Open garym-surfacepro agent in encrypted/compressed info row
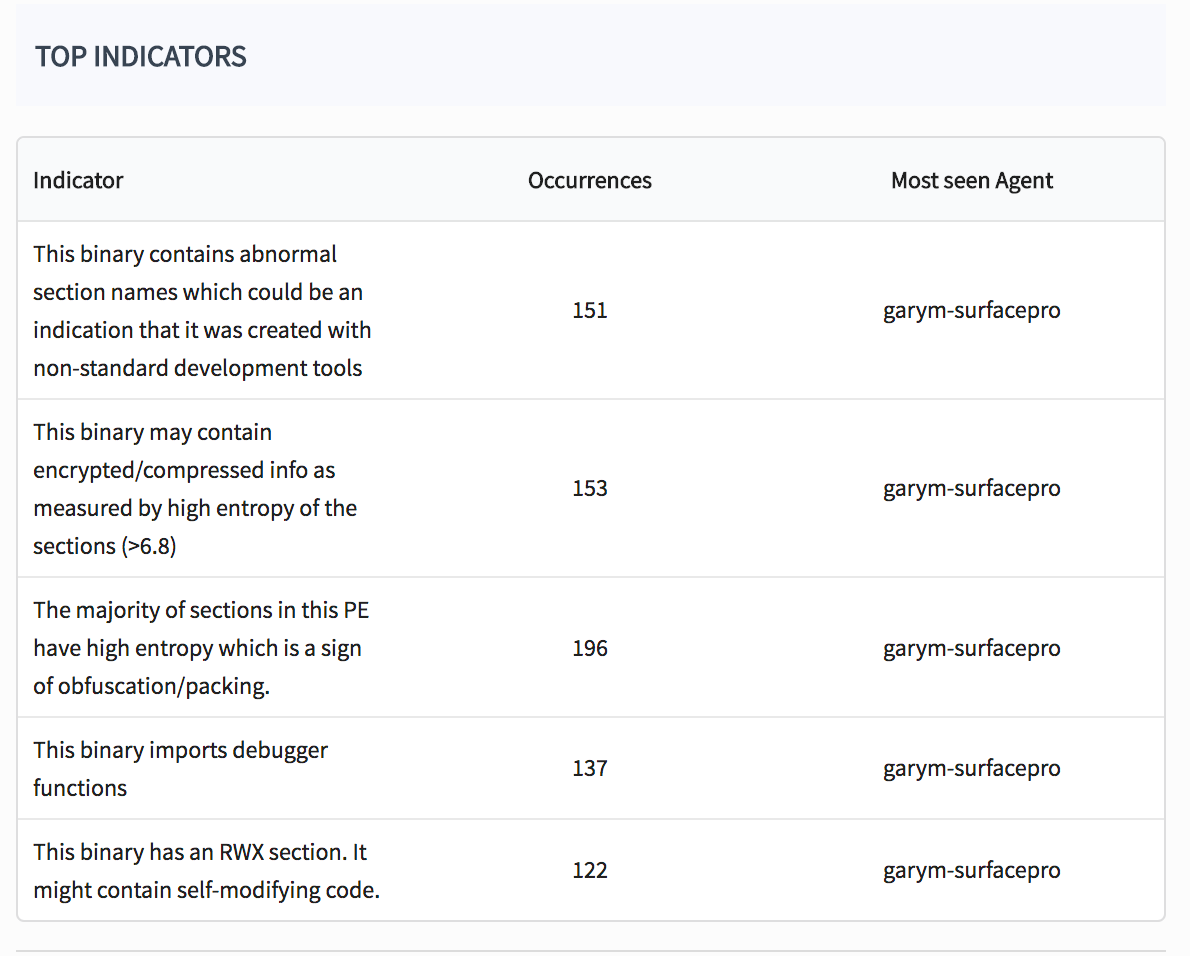 pos(971,488)
